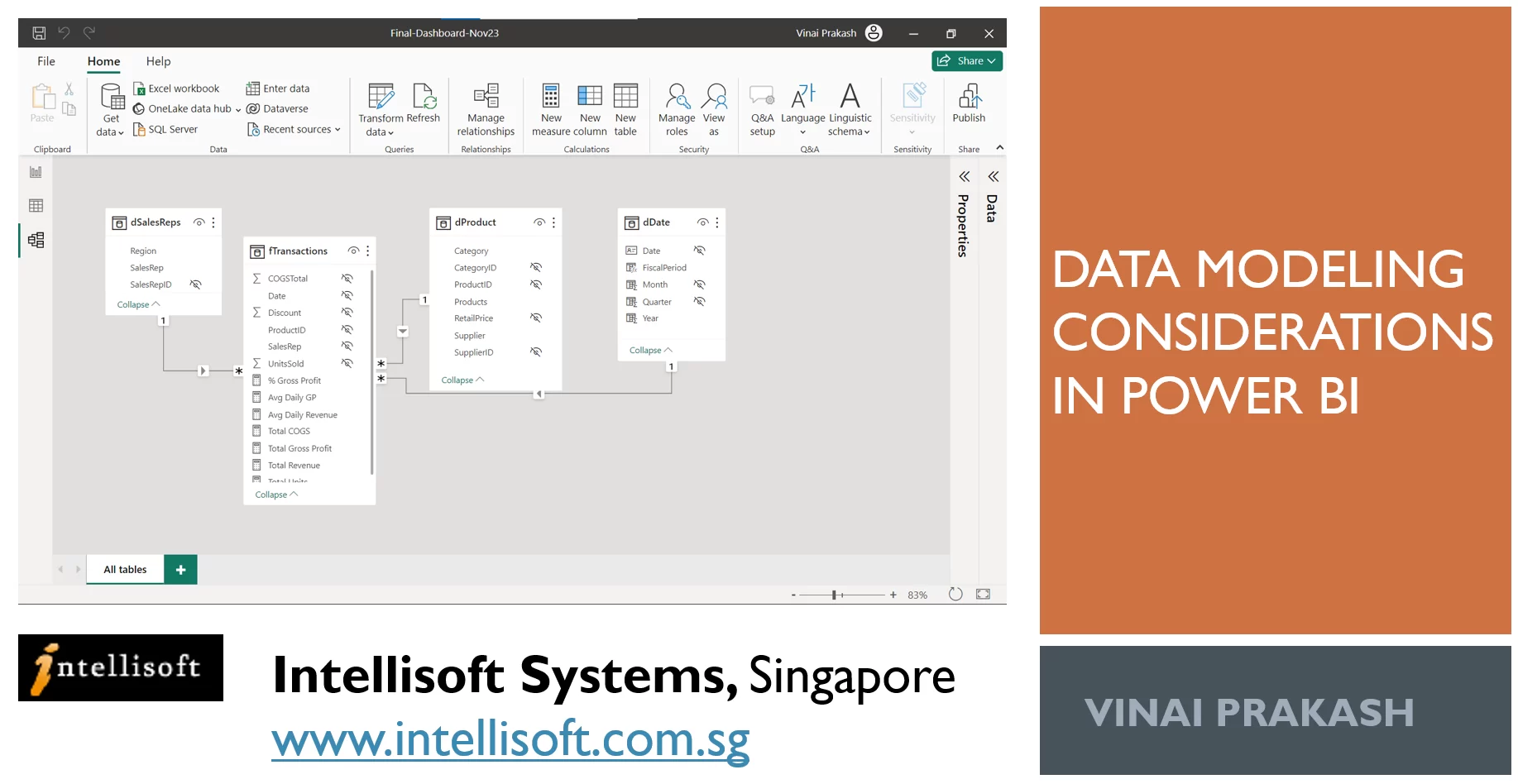Open the File menu
The image size is (1518, 784).
coord(46,61)
